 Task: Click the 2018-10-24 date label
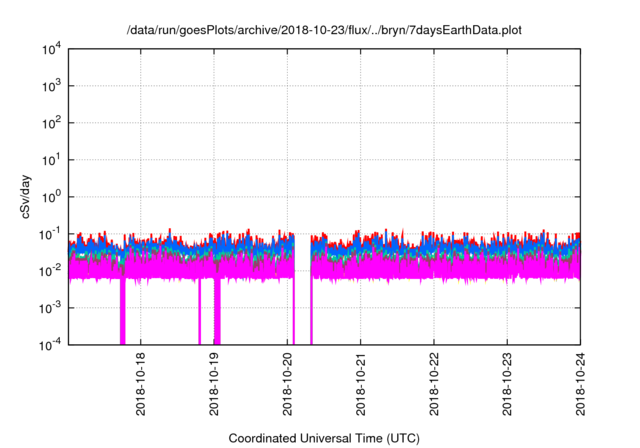point(580,384)
